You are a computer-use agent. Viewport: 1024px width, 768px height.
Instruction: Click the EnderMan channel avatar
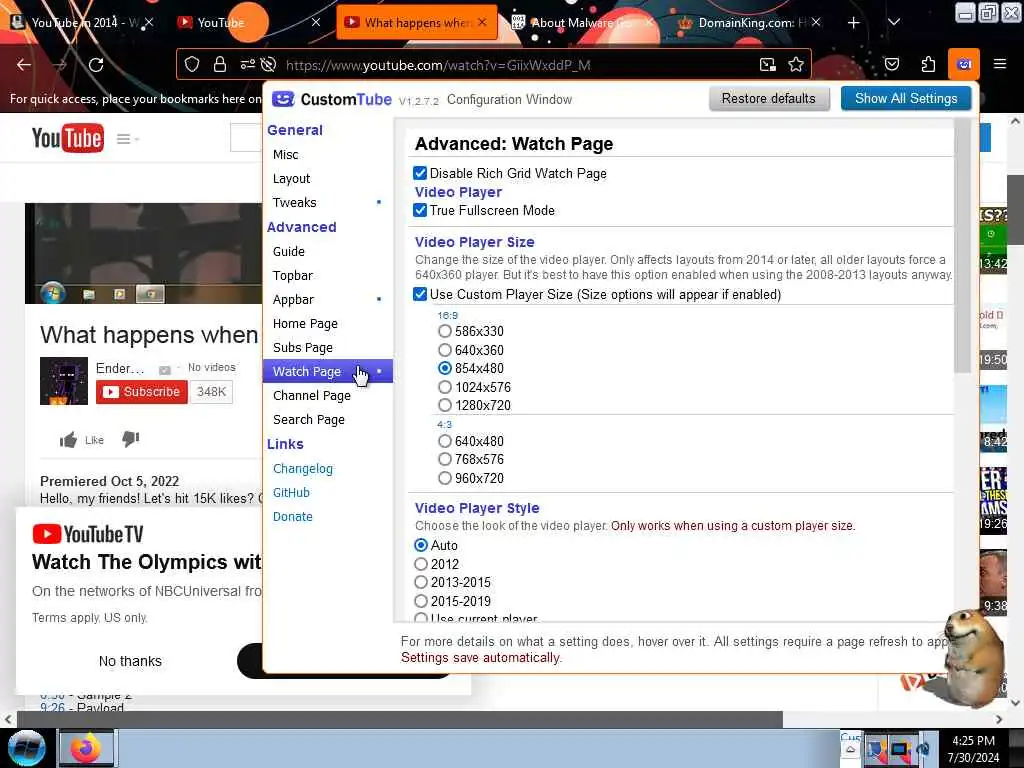click(64, 381)
